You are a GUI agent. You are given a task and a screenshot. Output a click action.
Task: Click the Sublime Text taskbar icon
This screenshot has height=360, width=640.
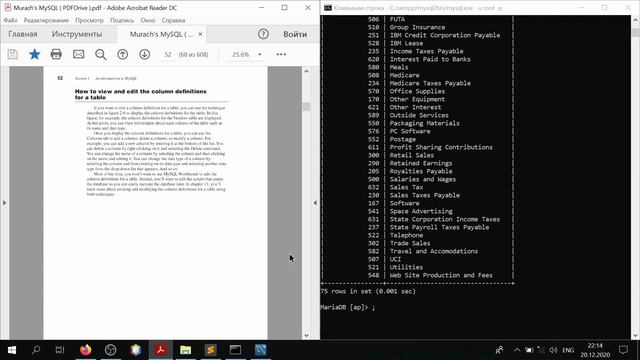click(210, 350)
